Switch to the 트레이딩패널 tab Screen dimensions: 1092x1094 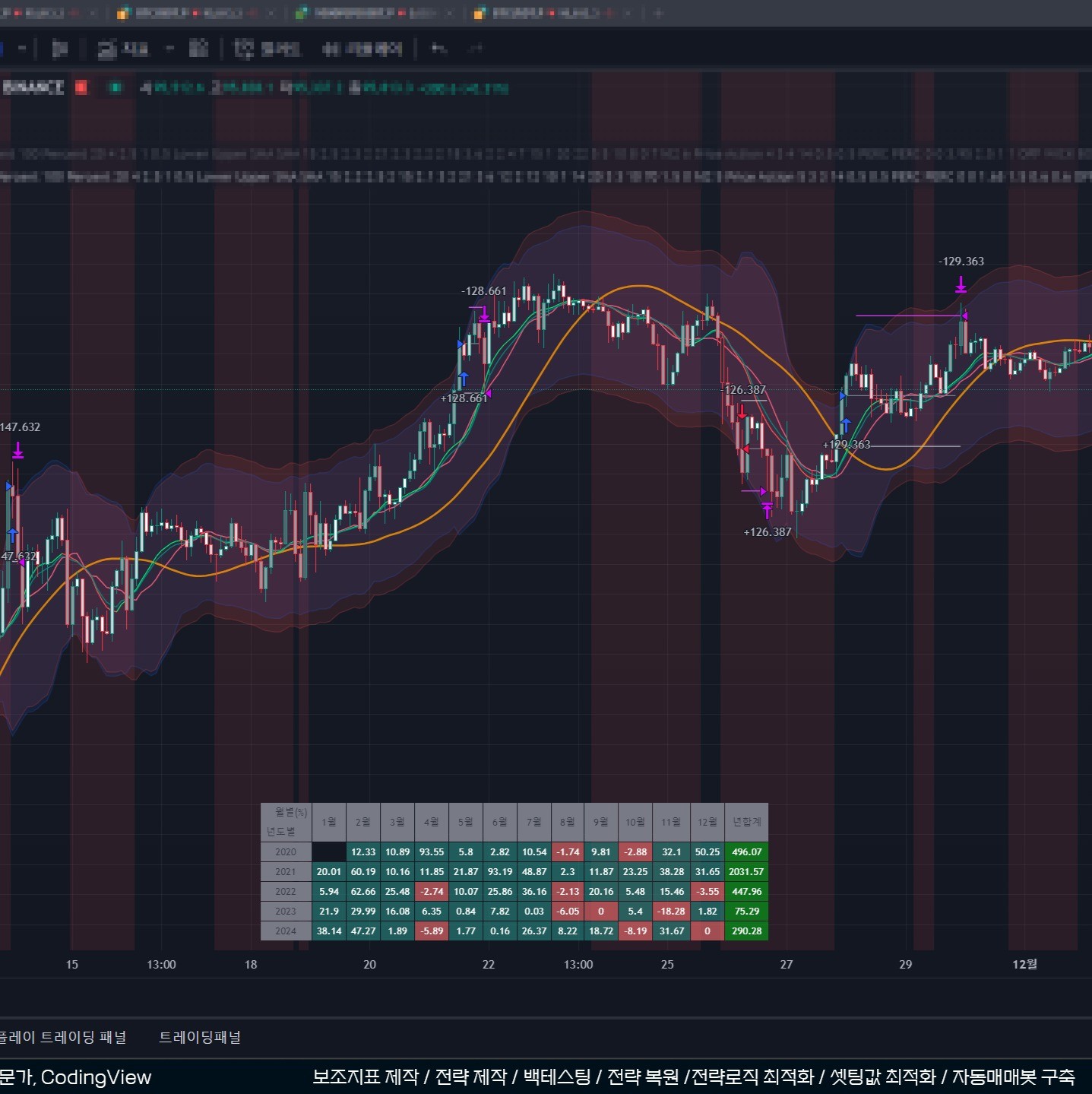click(199, 1037)
